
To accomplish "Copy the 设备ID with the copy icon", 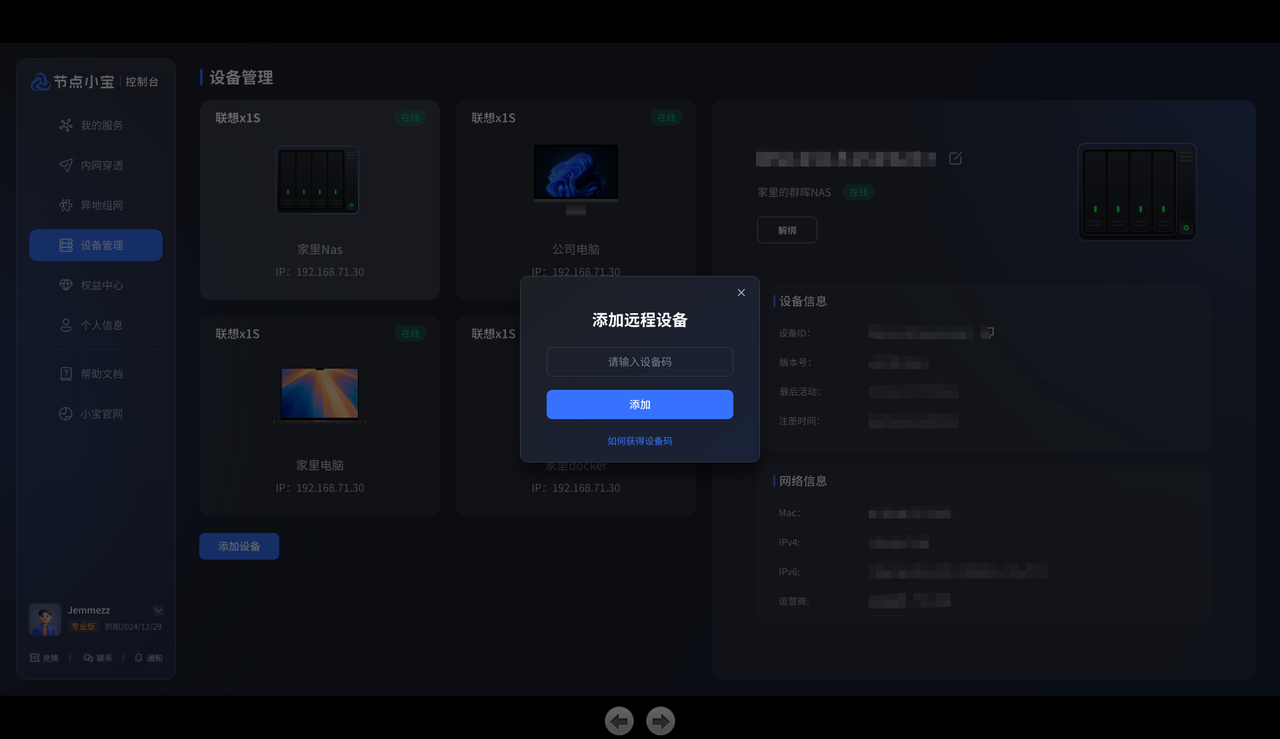I will (987, 332).
